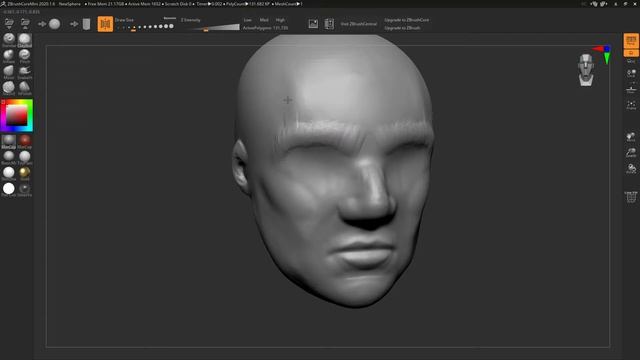Screen dimensions: 640x360
Task: Activate the Rotate view navigation icon
Action: click(631, 169)
